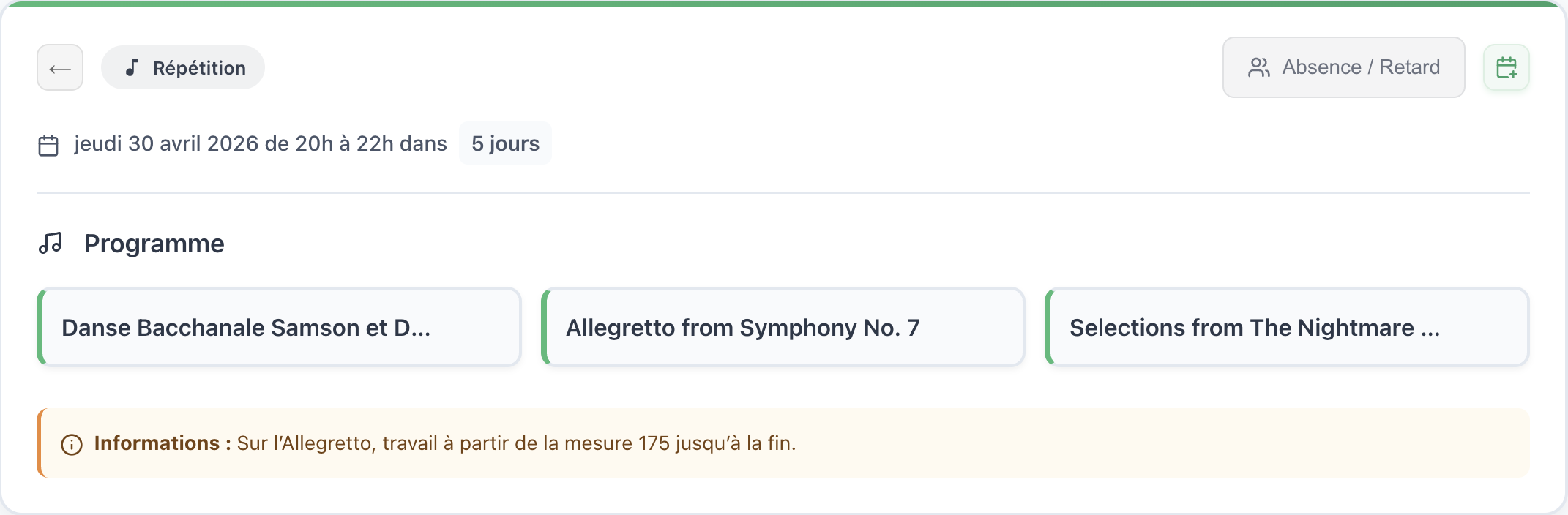Click the green bar on the Allegretto card
The width and height of the screenshot is (1568, 515).
click(545, 327)
